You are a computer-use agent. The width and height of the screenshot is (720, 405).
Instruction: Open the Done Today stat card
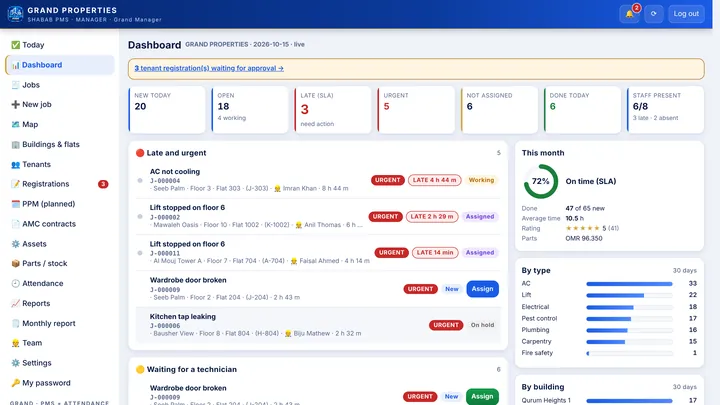(x=582, y=110)
